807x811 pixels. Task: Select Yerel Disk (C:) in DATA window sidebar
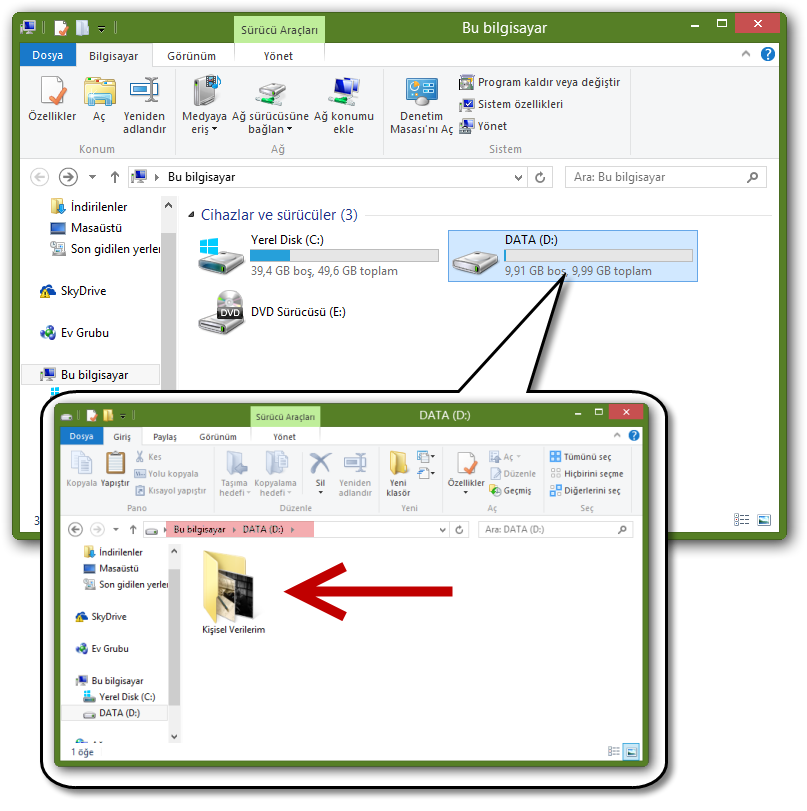(x=121, y=697)
